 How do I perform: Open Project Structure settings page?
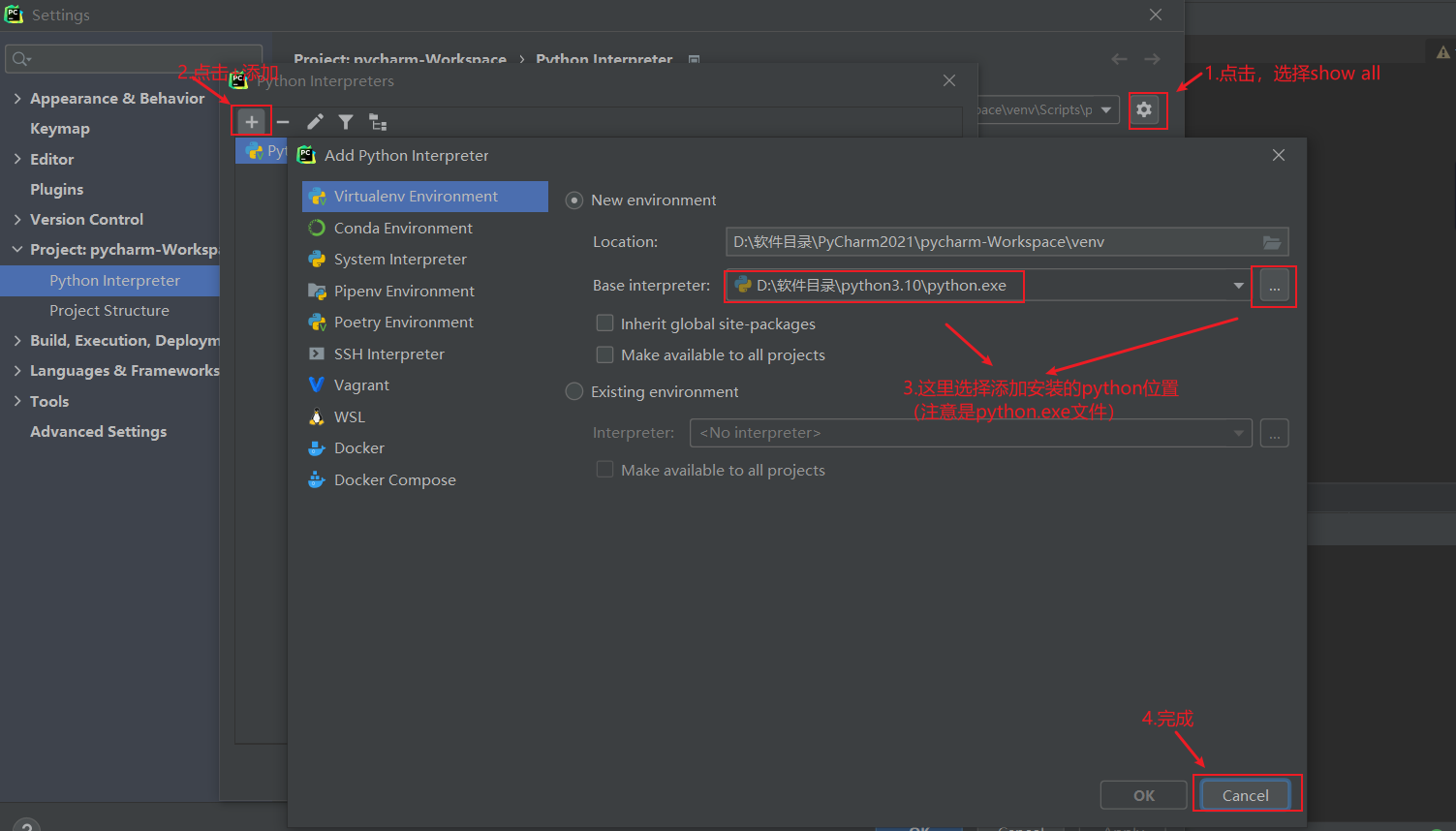click(x=109, y=311)
